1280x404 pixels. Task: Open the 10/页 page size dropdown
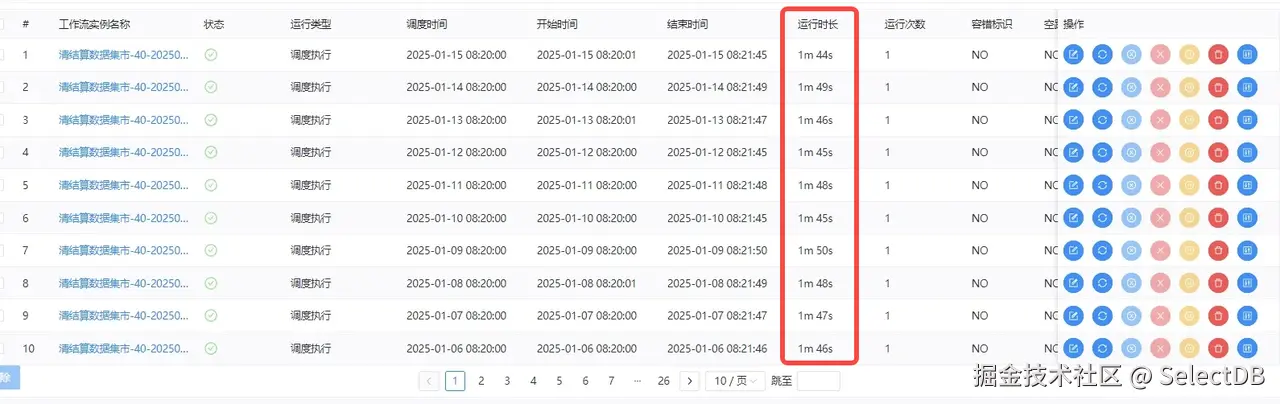click(x=736, y=381)
